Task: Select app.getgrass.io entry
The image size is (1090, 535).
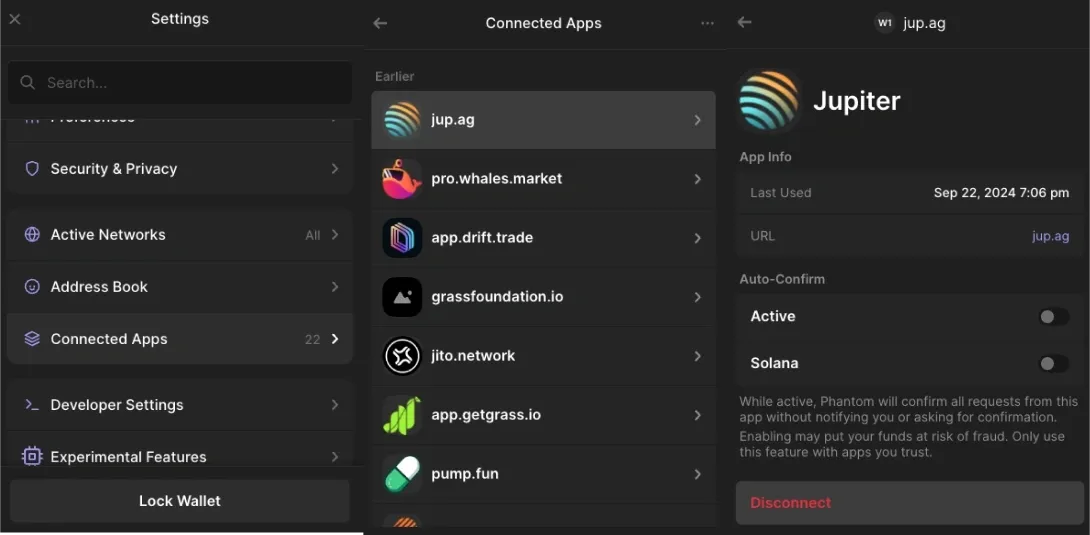Action: (543, 415)
